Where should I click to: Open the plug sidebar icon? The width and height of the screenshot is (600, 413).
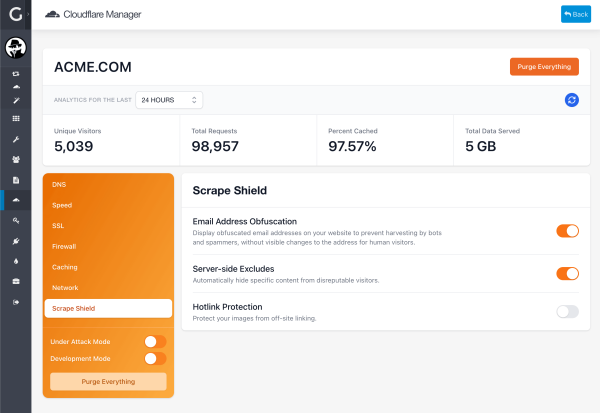pos(16,241)
